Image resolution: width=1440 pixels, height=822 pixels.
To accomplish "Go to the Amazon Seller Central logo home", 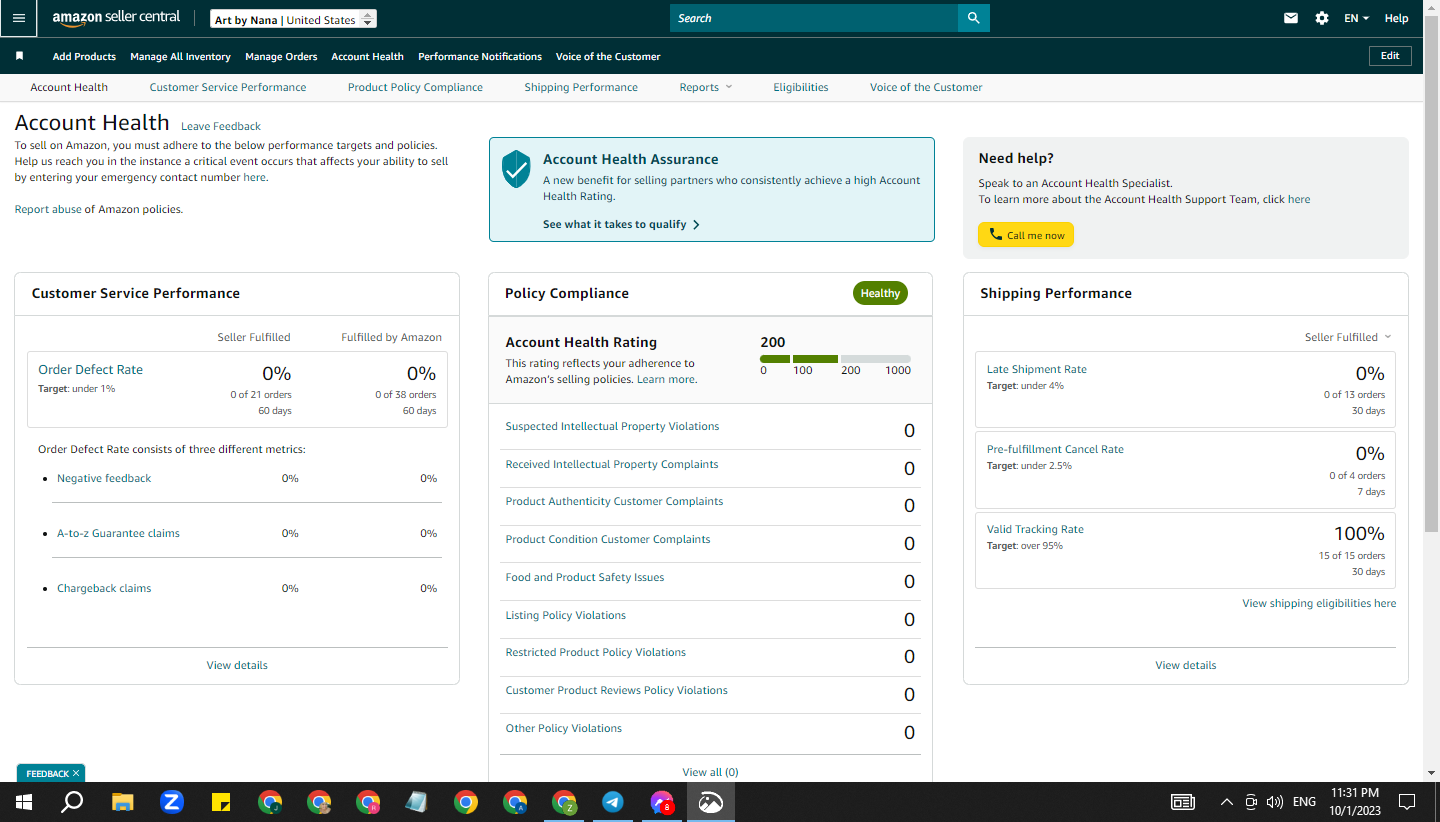I will point(116,18).
